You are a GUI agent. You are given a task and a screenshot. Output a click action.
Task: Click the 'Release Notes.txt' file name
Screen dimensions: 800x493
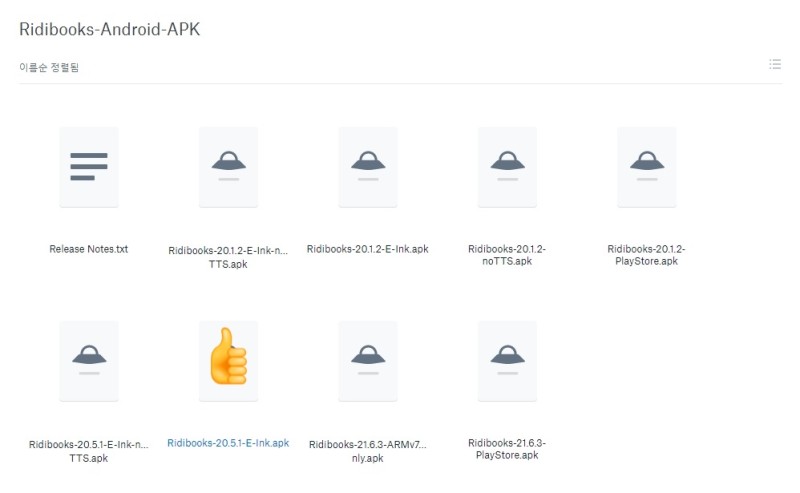89,249
